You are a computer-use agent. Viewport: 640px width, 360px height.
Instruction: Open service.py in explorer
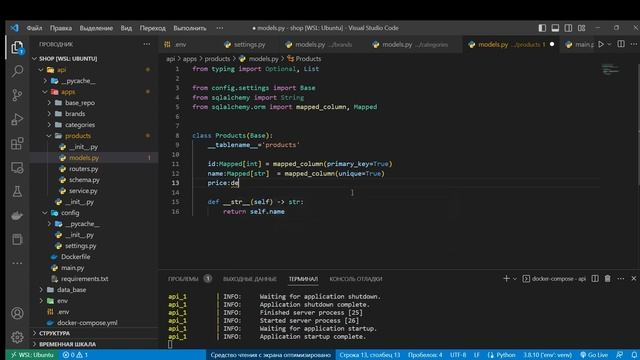pos(83,191)
